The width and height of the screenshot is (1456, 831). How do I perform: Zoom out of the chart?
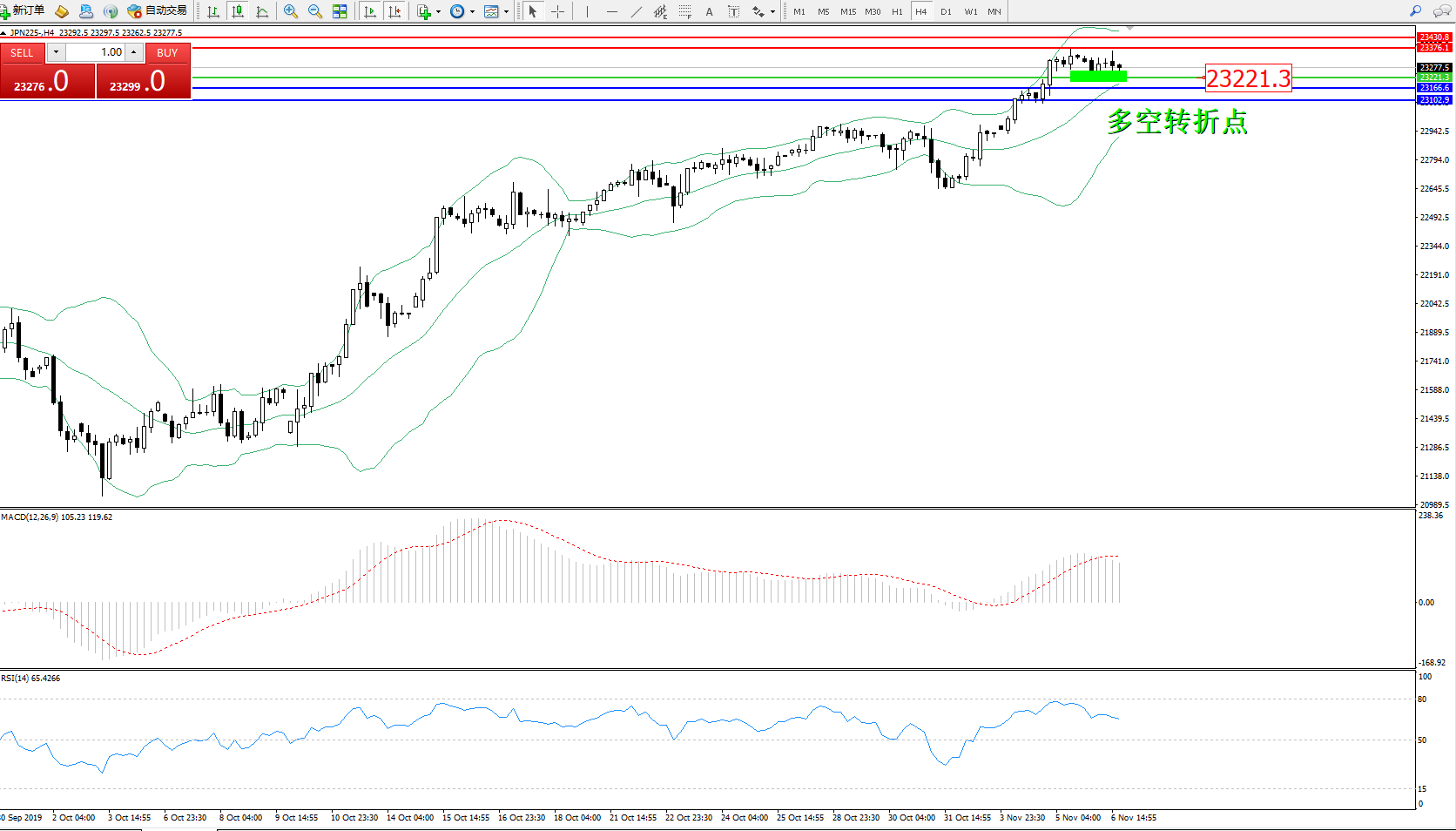pos(315,11)
